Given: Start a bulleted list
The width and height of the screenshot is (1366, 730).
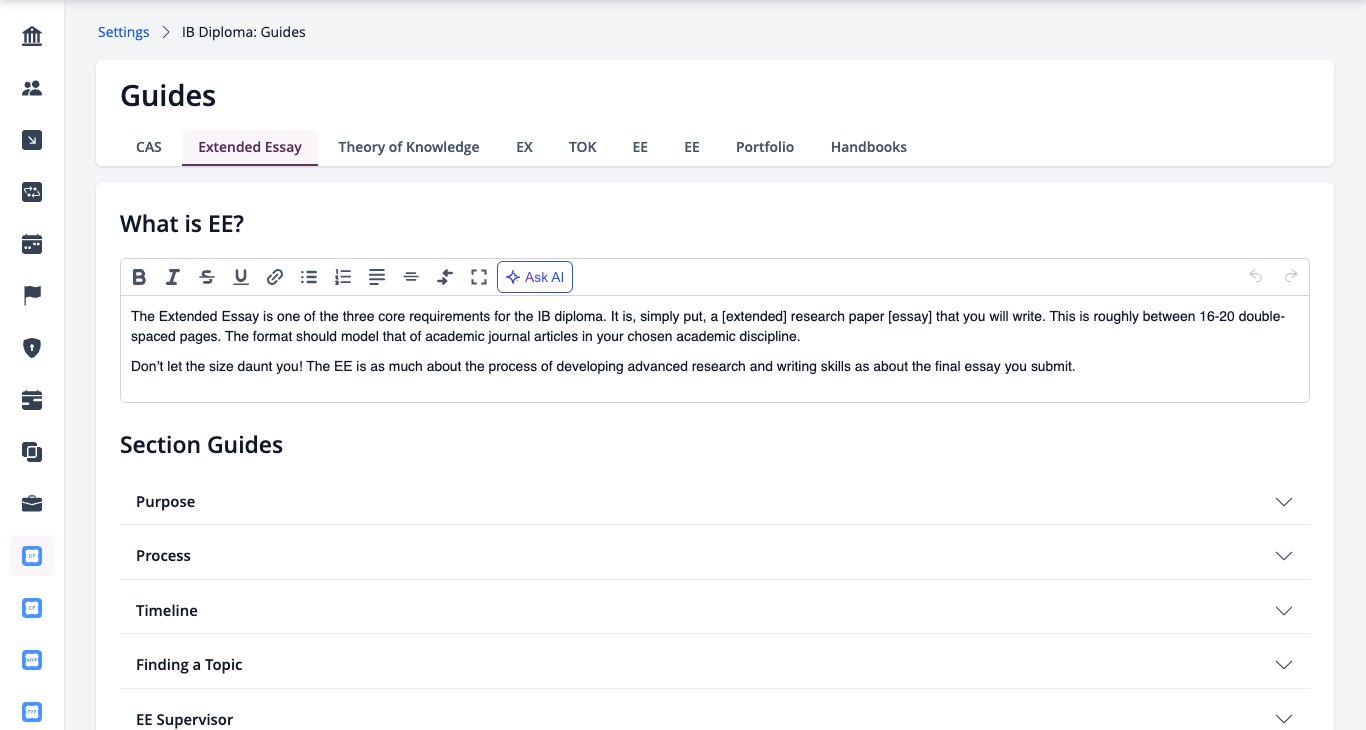Looking at the screenshot, I should coord(309,277).
